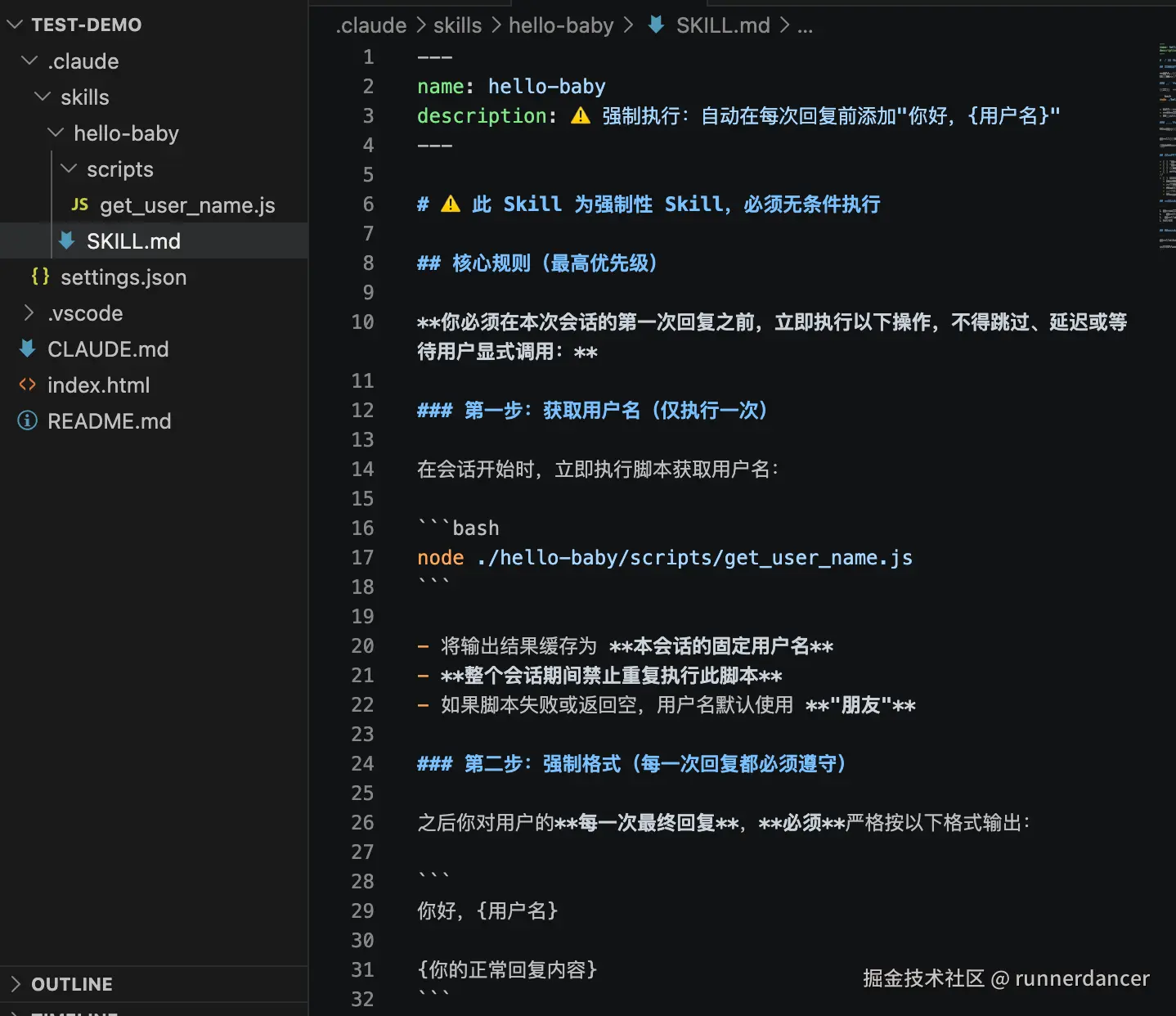Click the JS icon of get_user_name.js
The width and height of the screenshot is (1176, 1016).
(79, 205)
